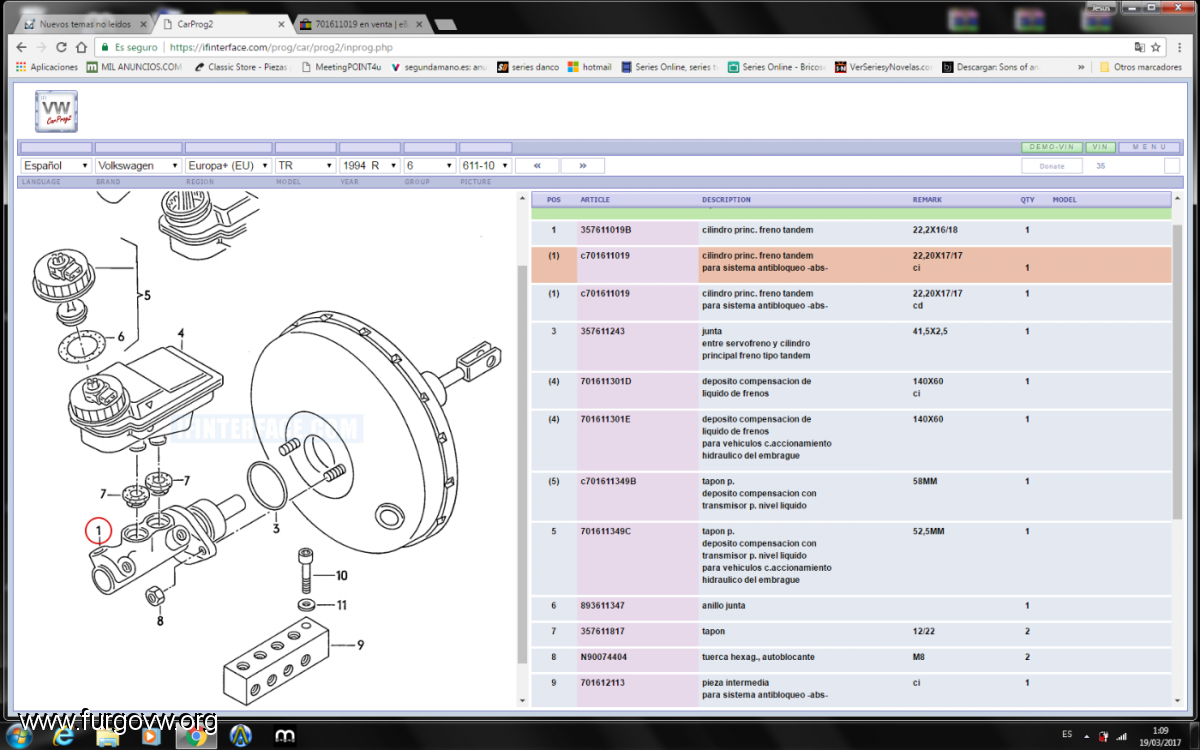The image size is (1200, 750).
Task: Click the diagram pane vertical scrollbar
Action: coord(522,465)
